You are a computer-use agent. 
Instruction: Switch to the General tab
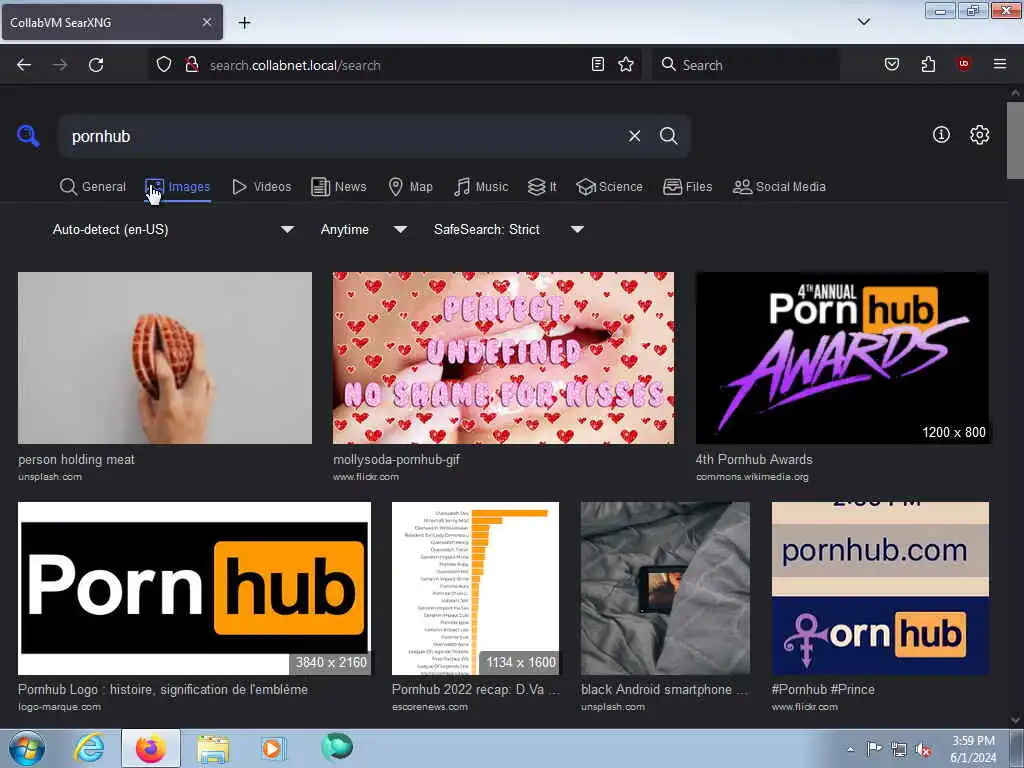click(x=93, y=187)
